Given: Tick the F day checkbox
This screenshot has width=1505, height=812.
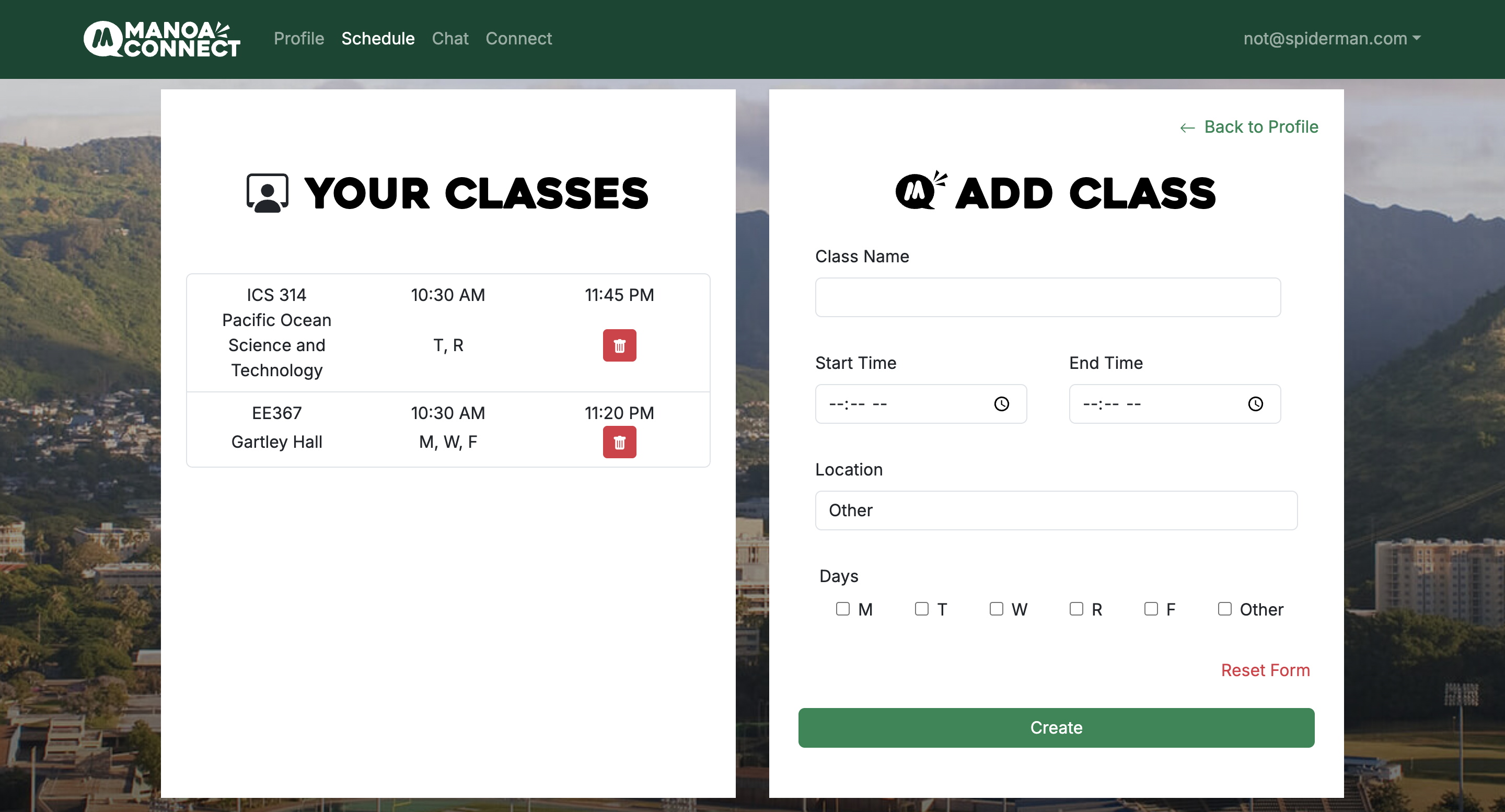Looking at the screenshot, I should point(1151,609).
